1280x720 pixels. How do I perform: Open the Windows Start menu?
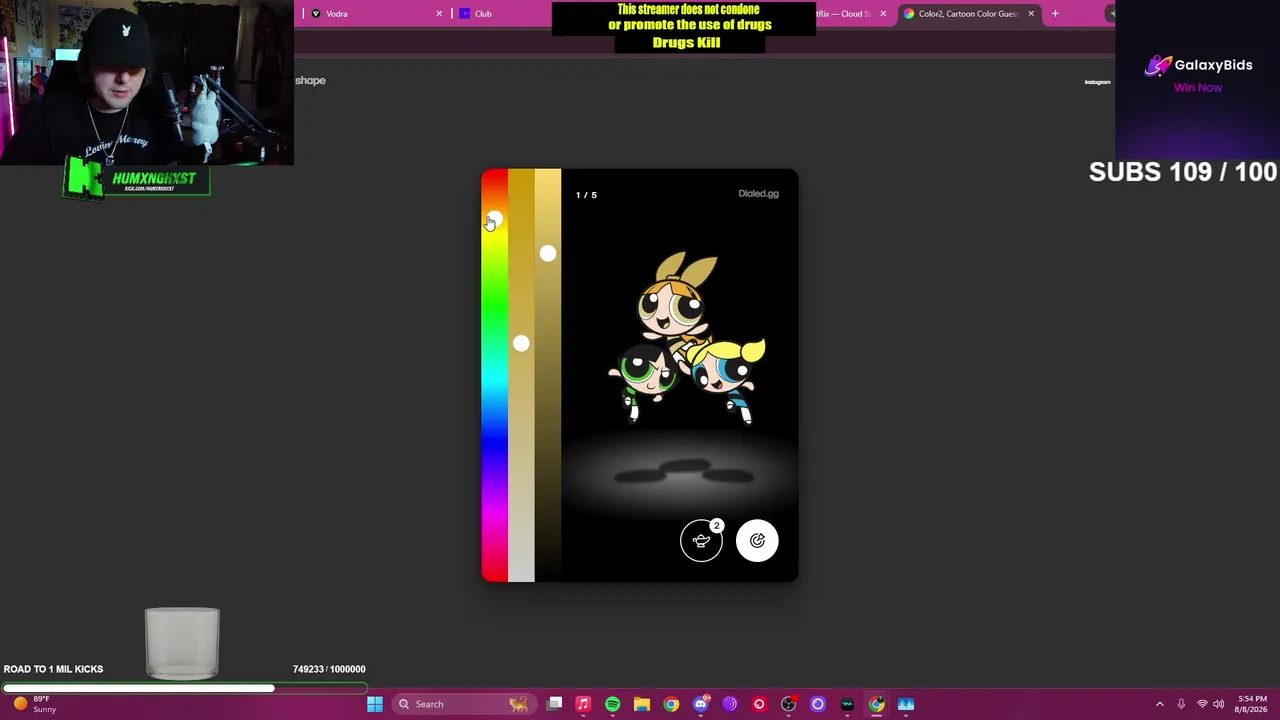(x=375, y=704)
